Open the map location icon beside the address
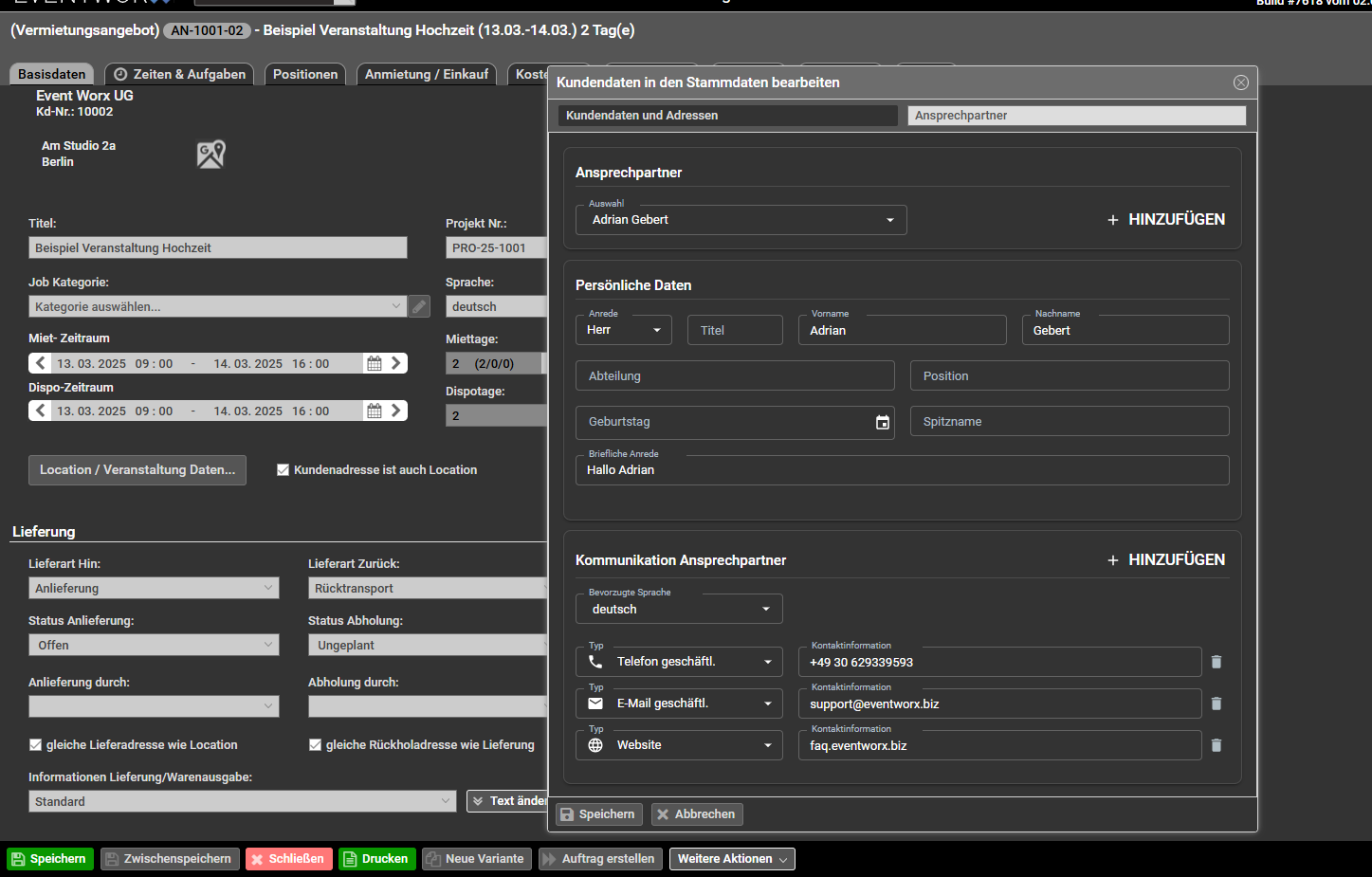The image size is (1372, 877). pos(210,154)
